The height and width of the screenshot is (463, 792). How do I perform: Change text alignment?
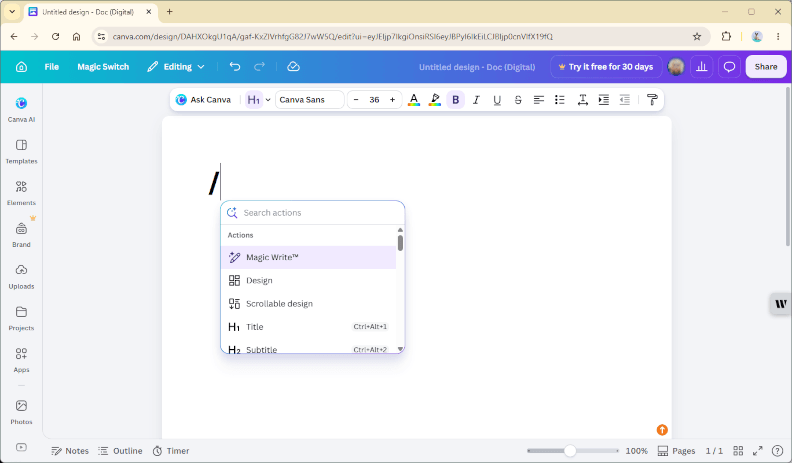539,99
